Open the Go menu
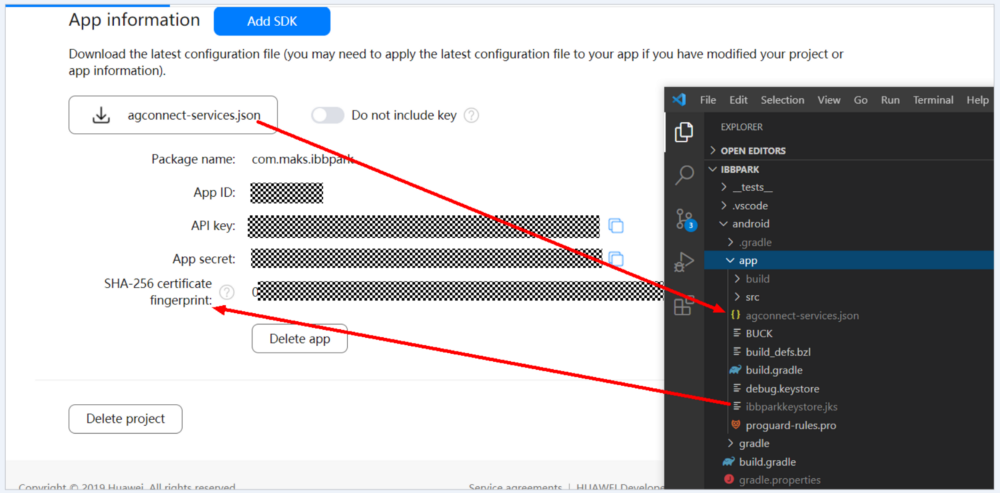The height and width of the screenshot is (493, 1000). pyautogui.click(x=860, y=100)
